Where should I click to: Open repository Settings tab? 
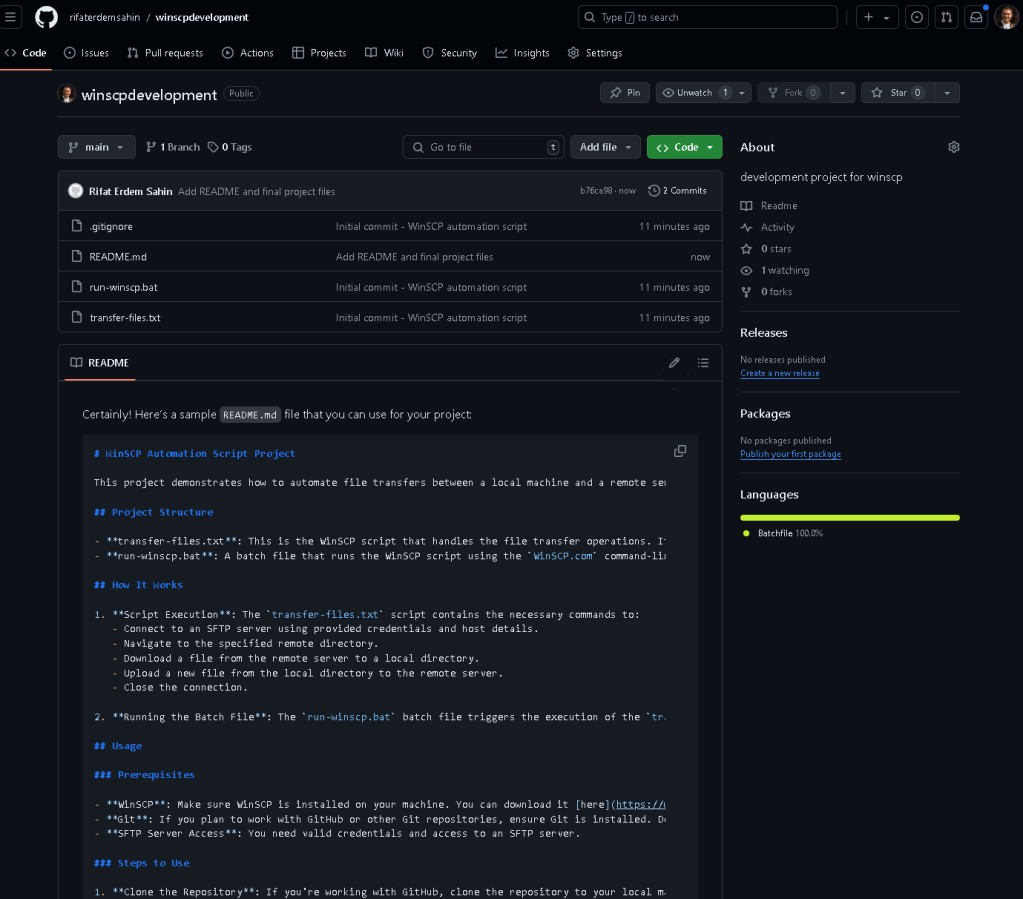tap(595, 53)
